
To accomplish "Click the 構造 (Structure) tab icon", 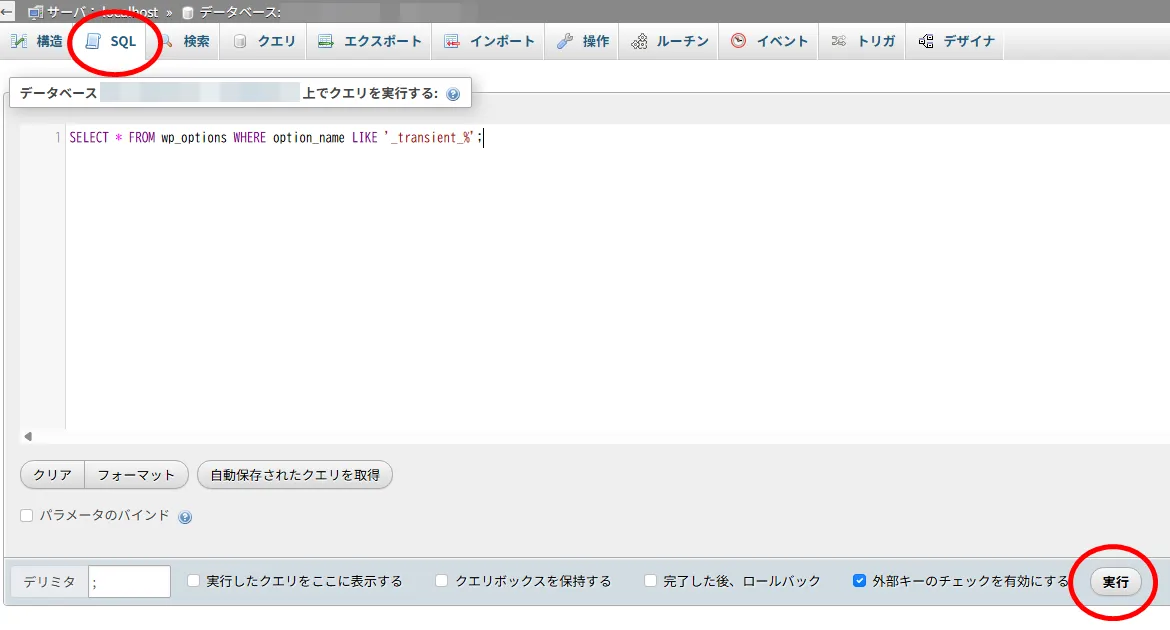I will (x=19, y=41).
